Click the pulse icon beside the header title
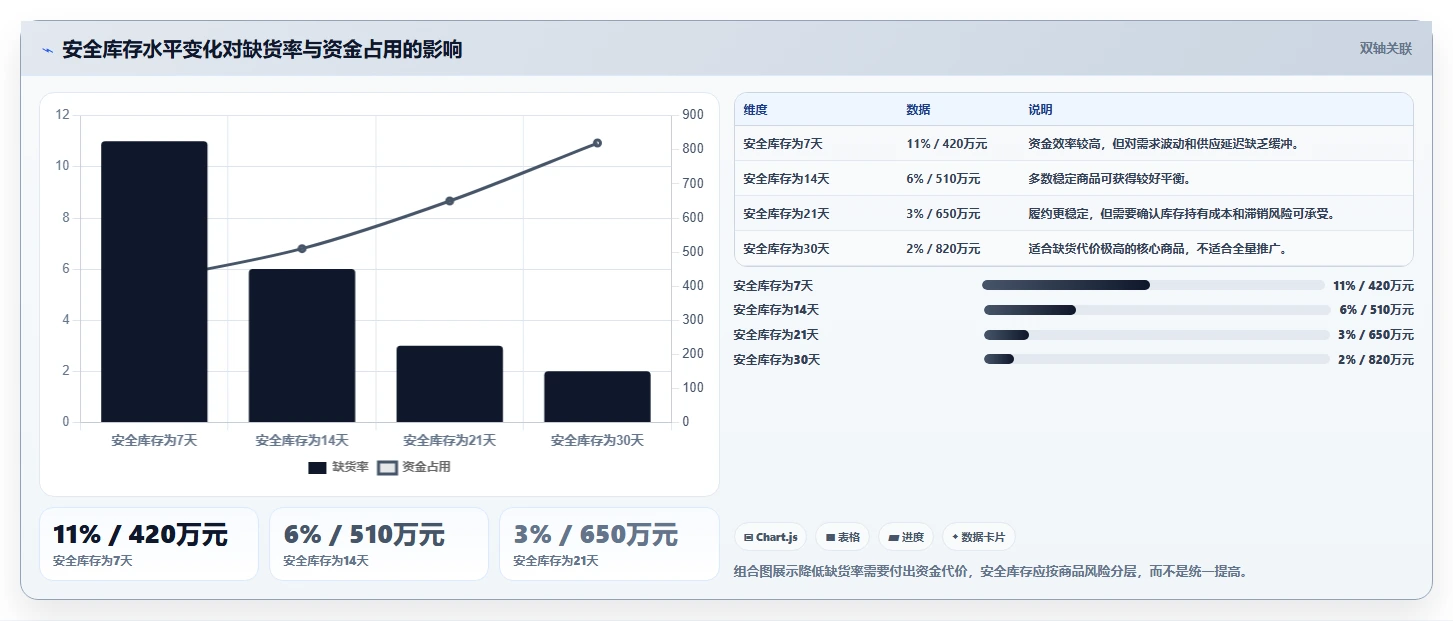Screen dimensions: 1453x621 click(48, 50)
